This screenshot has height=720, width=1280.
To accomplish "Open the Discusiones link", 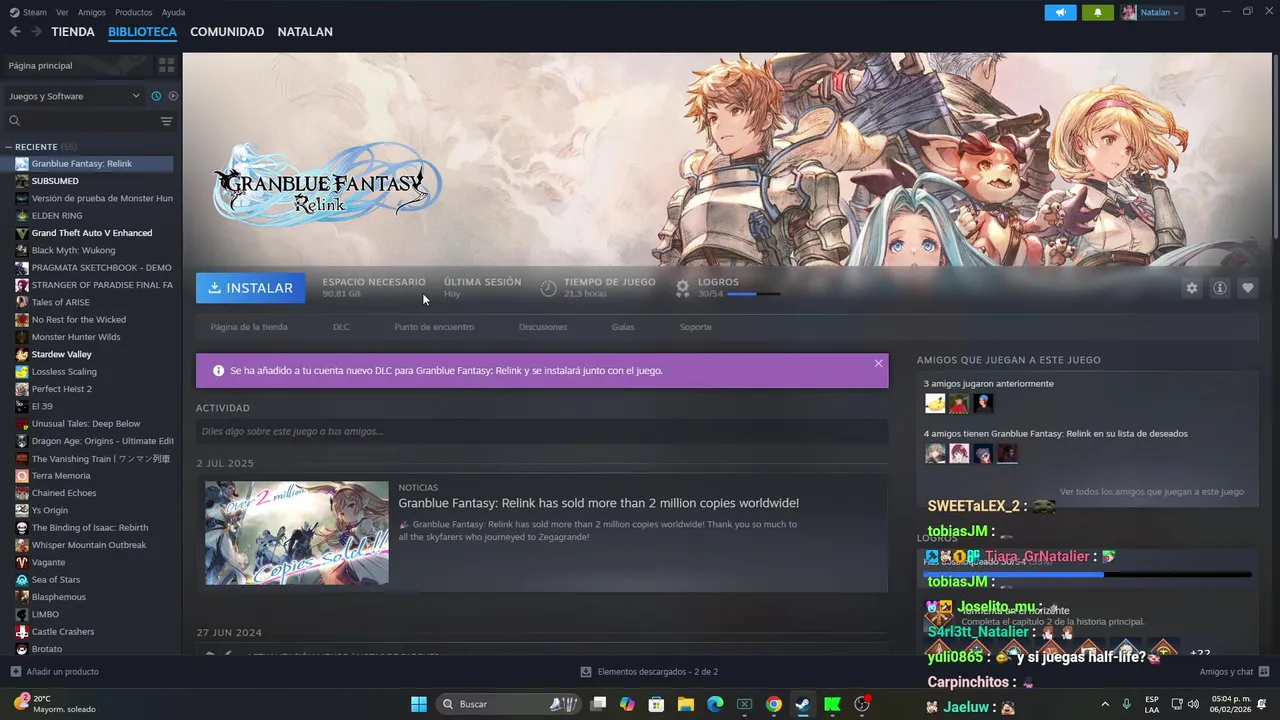I will coord(543,327).
